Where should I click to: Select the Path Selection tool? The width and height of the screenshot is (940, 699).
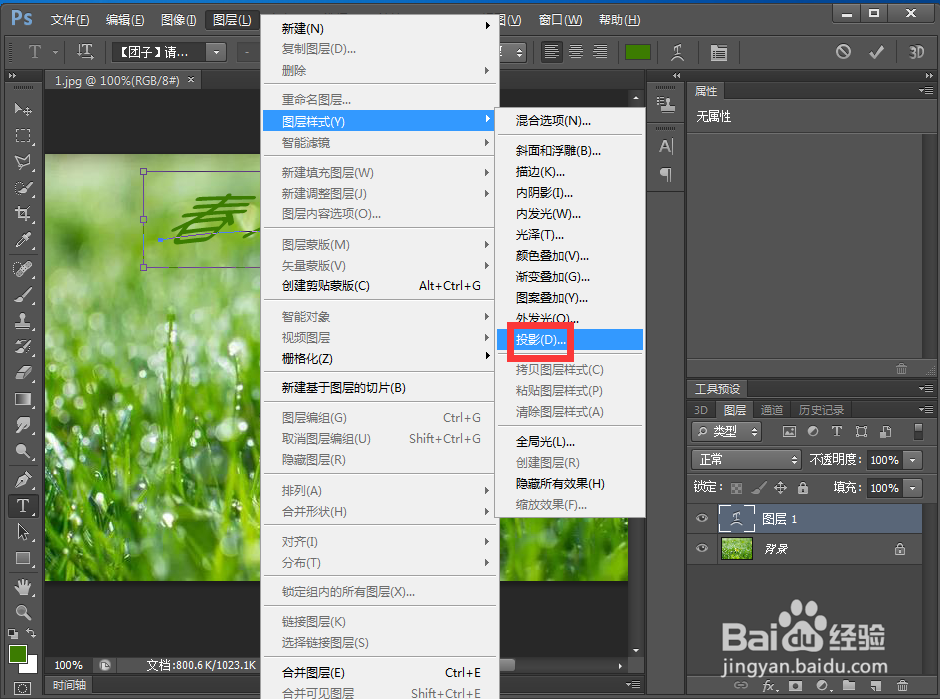tap(23, 532)
